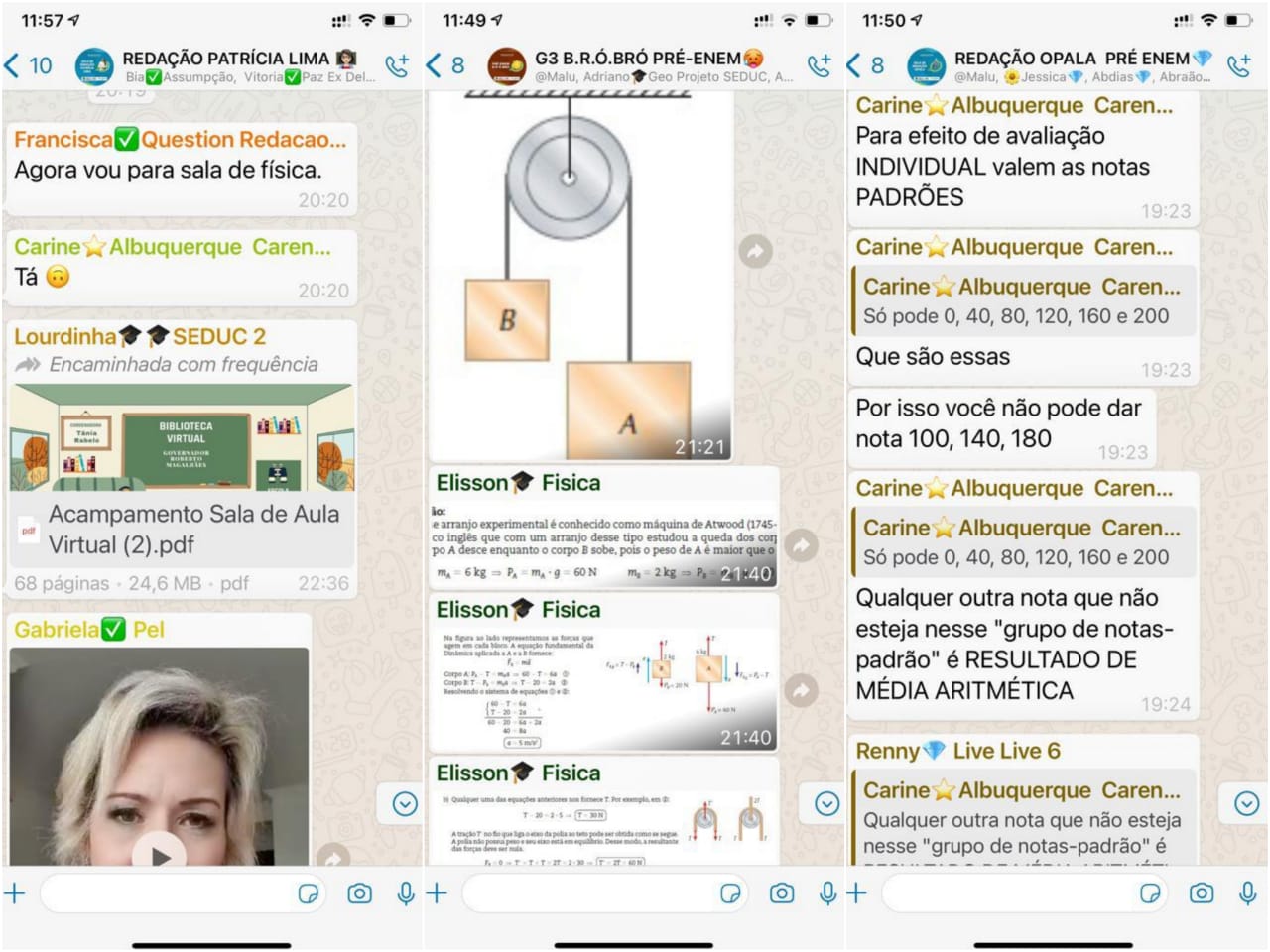
Task: Open G3 B.R.Ó.BRÓ PRÉ-ENEM group title
Action: 650,59
